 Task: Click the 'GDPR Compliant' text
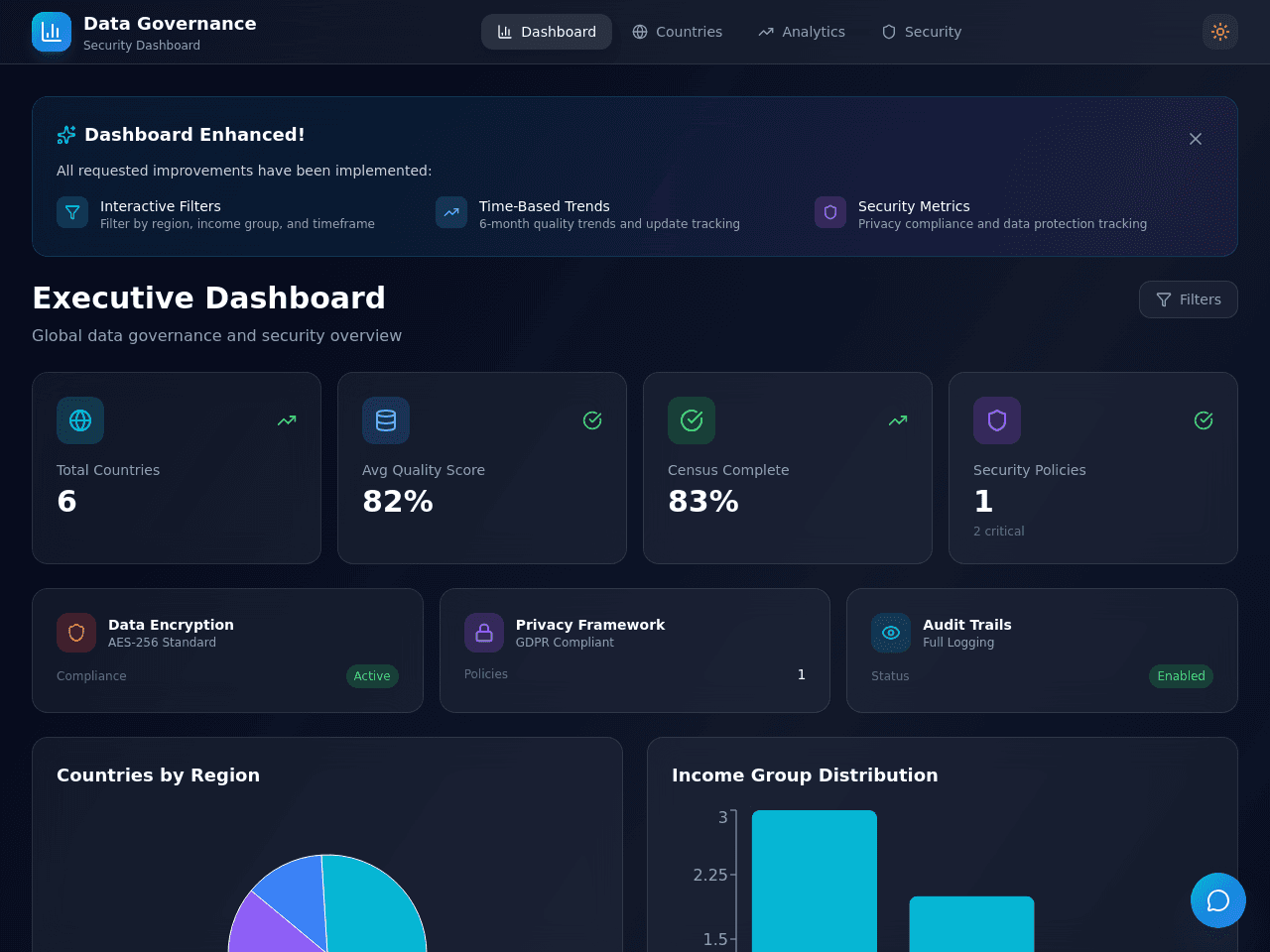point(565,643)
